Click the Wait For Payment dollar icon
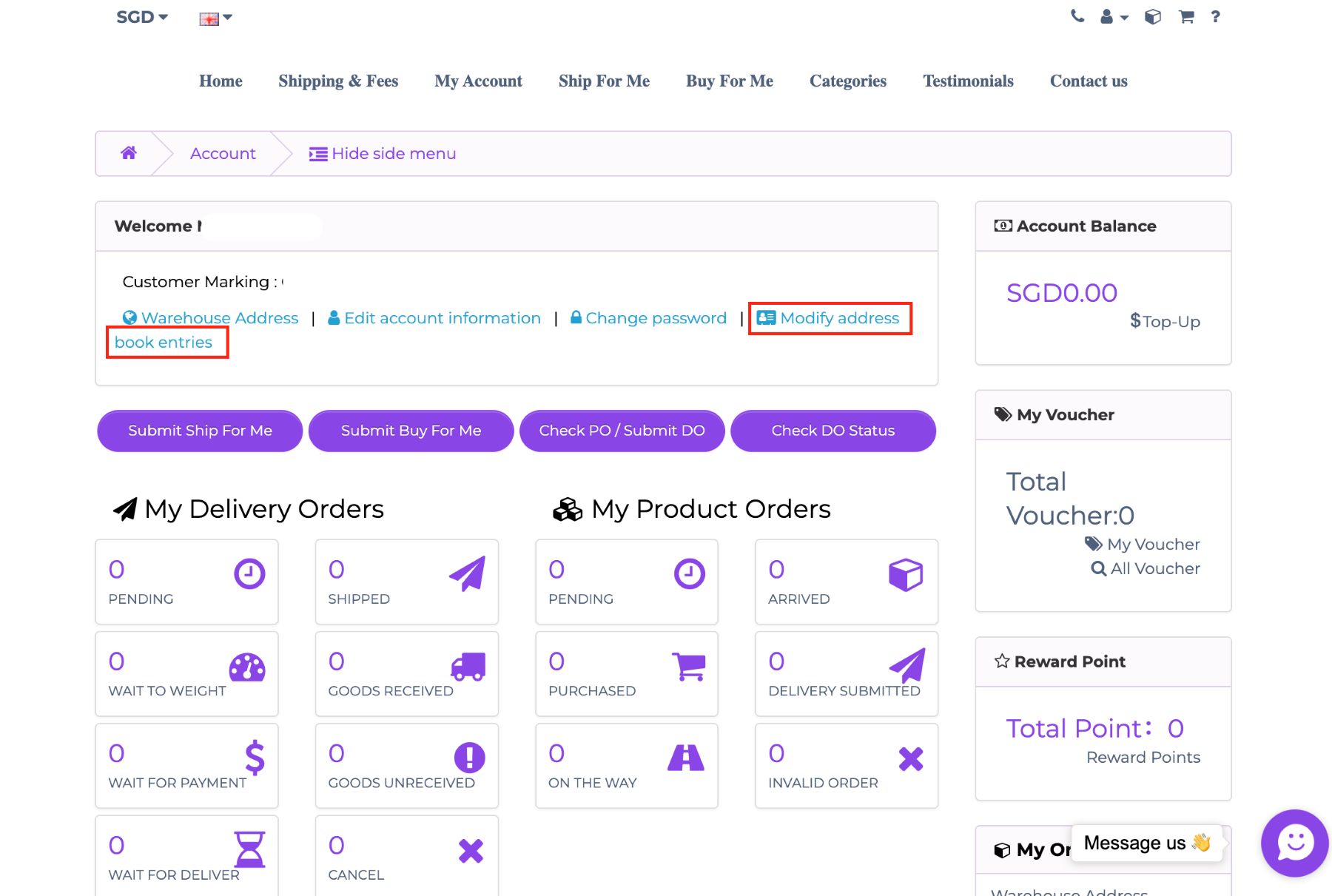Viewport: 1332px width, 896px height. coord(255,758)
